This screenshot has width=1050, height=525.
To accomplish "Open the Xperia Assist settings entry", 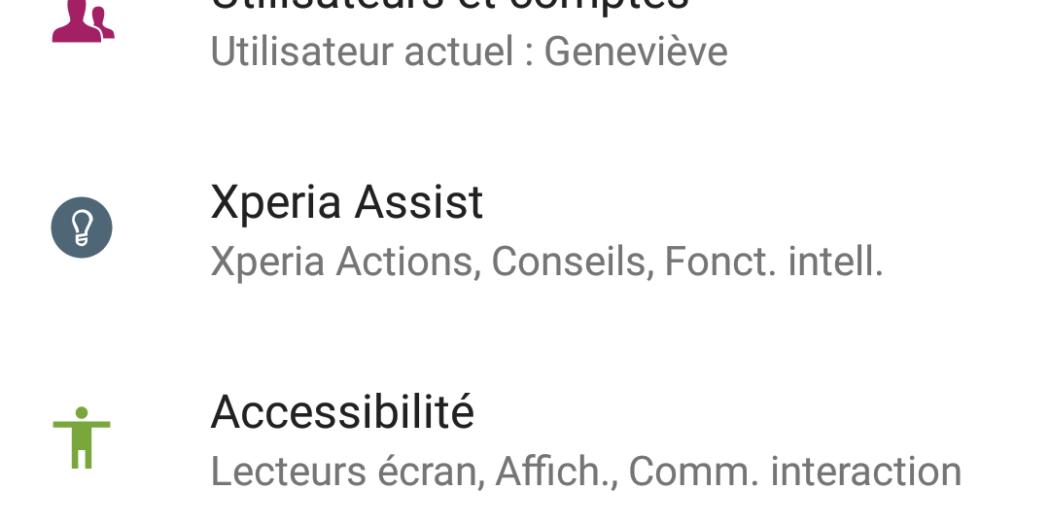I will coord(525,230).
